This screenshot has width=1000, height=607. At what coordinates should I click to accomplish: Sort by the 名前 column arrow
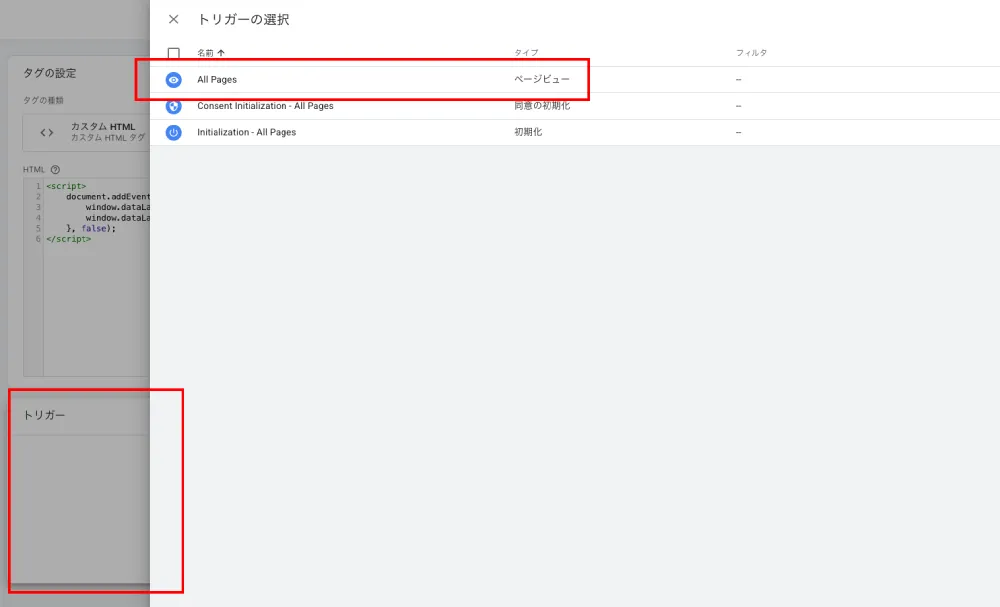(x=221, y=53)
